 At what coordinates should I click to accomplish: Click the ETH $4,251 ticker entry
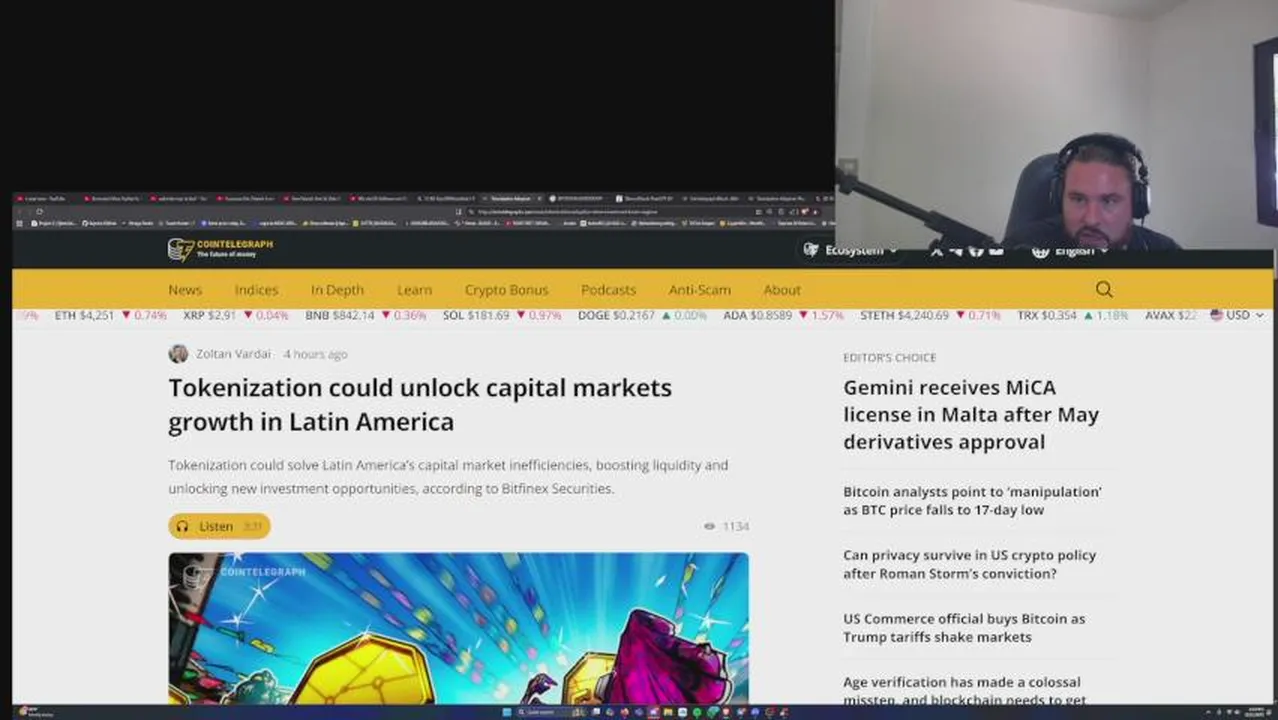[110, 315]
